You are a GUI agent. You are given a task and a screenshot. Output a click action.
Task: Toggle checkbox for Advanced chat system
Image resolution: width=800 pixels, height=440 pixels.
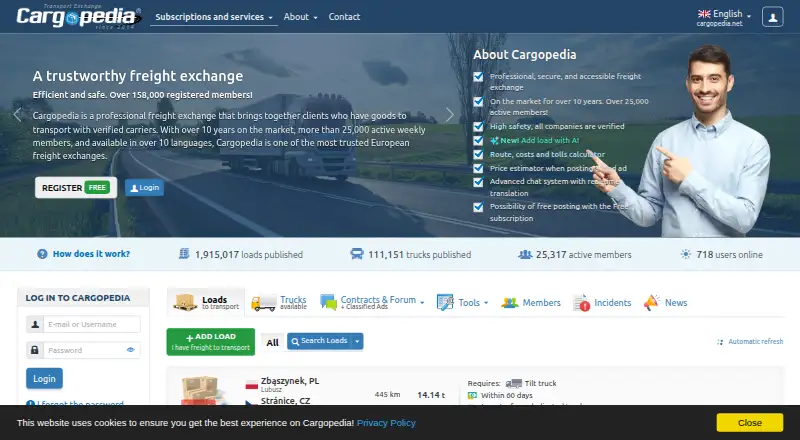[478, 182]
